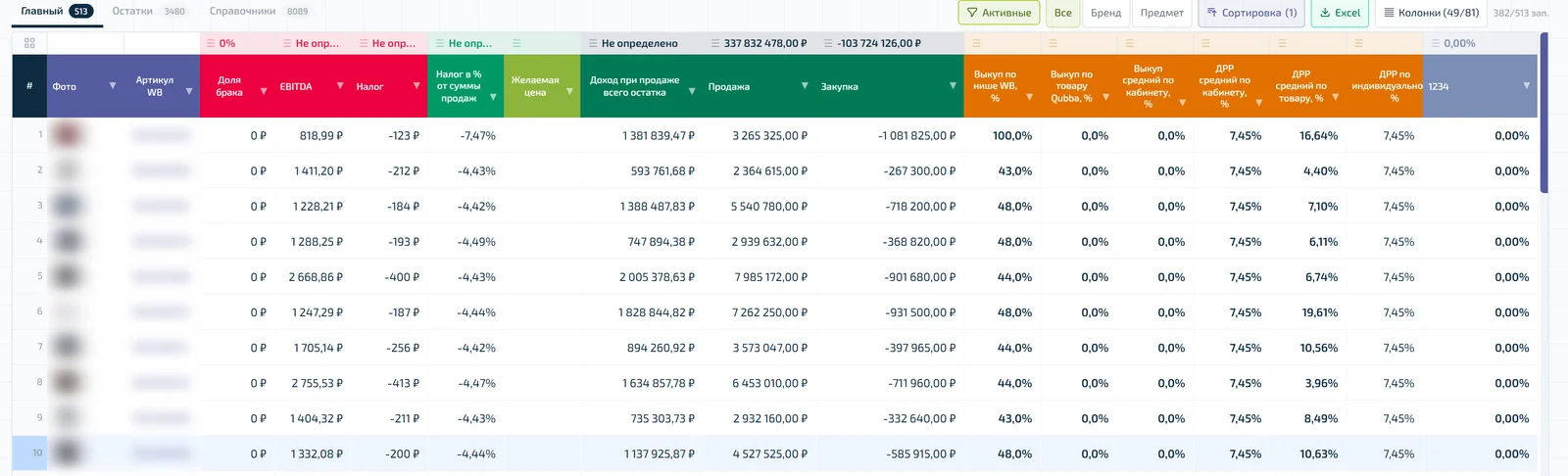1568x476 pixels.
Task: Open product photo thumbnail in row 5
Action: click(x=67, y=277)
